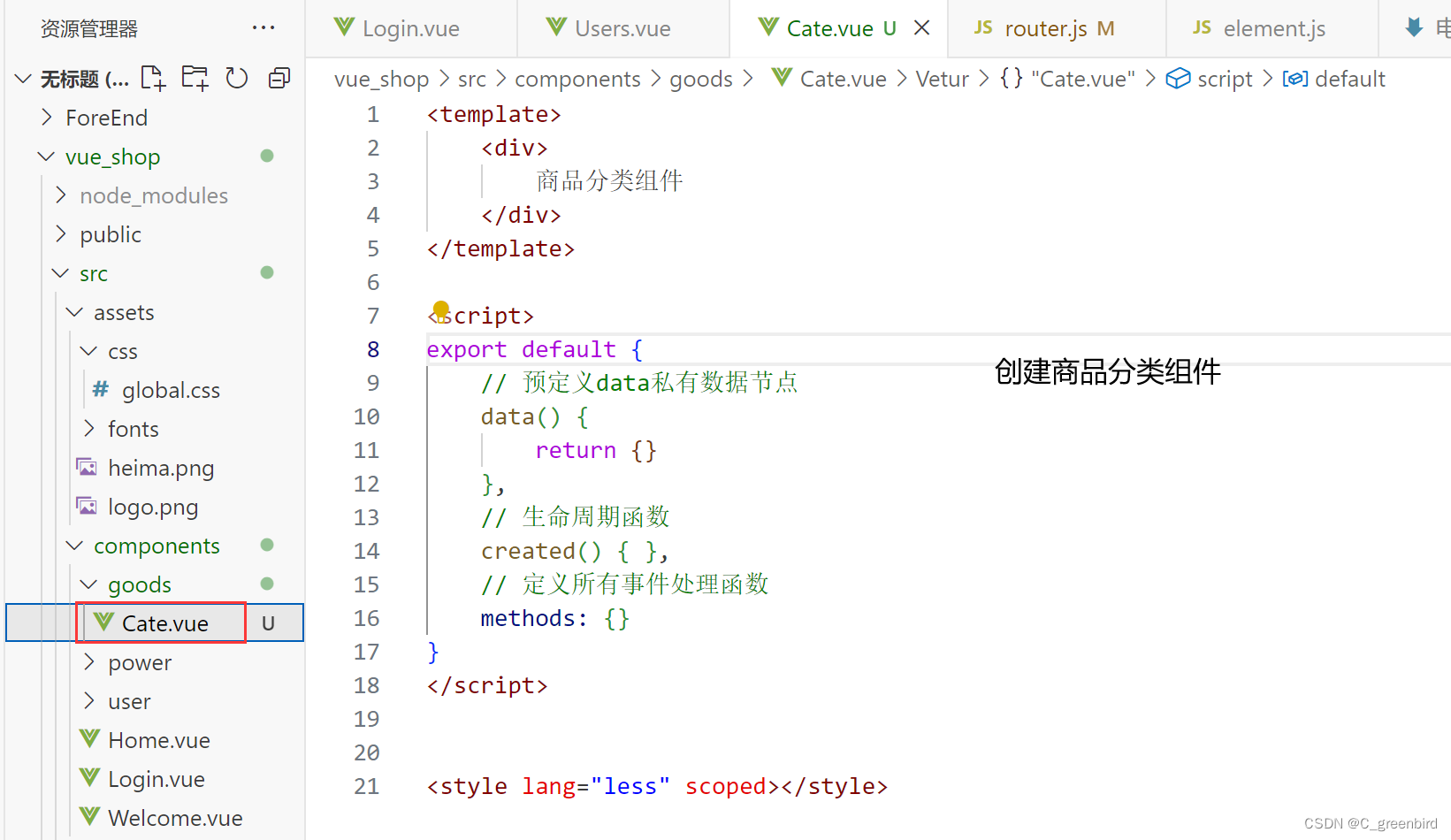The height and width of the screenshot is (840, 1451).
Task: Click the 'methods: {}' code line
Action: point(554,618)
